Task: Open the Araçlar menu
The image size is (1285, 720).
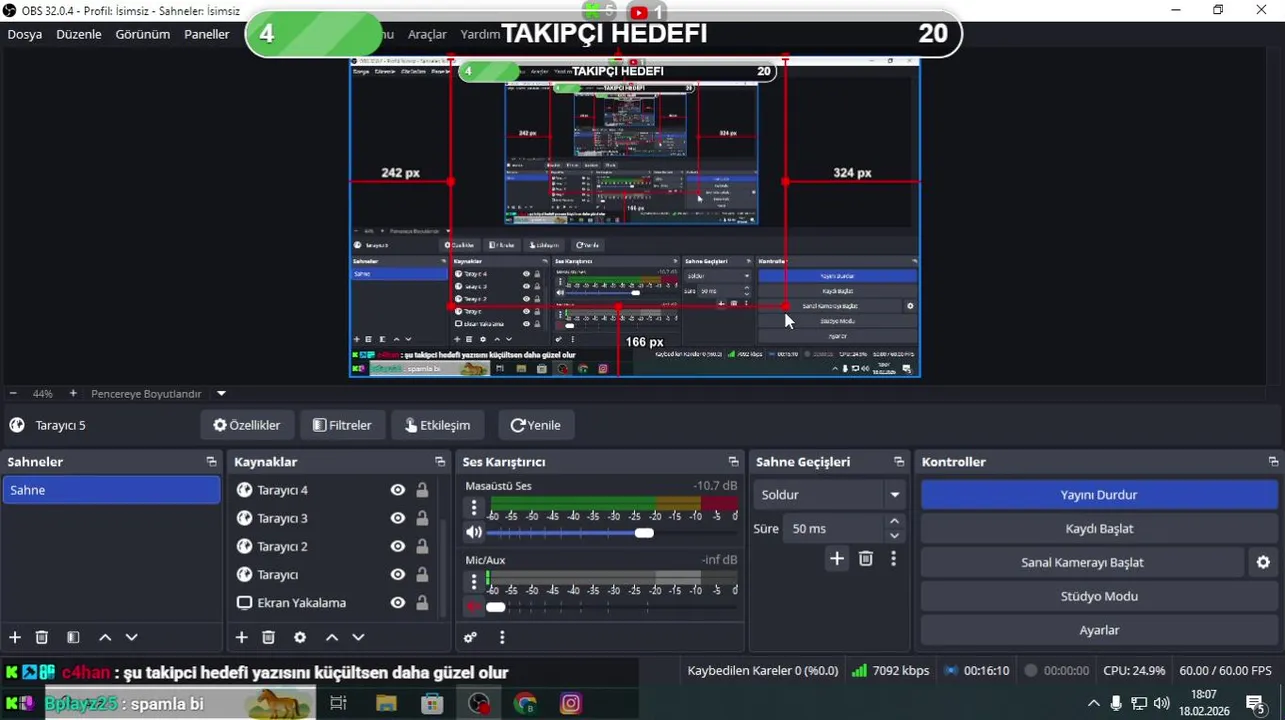Action: pyautogui.click(x=427, y=34)
